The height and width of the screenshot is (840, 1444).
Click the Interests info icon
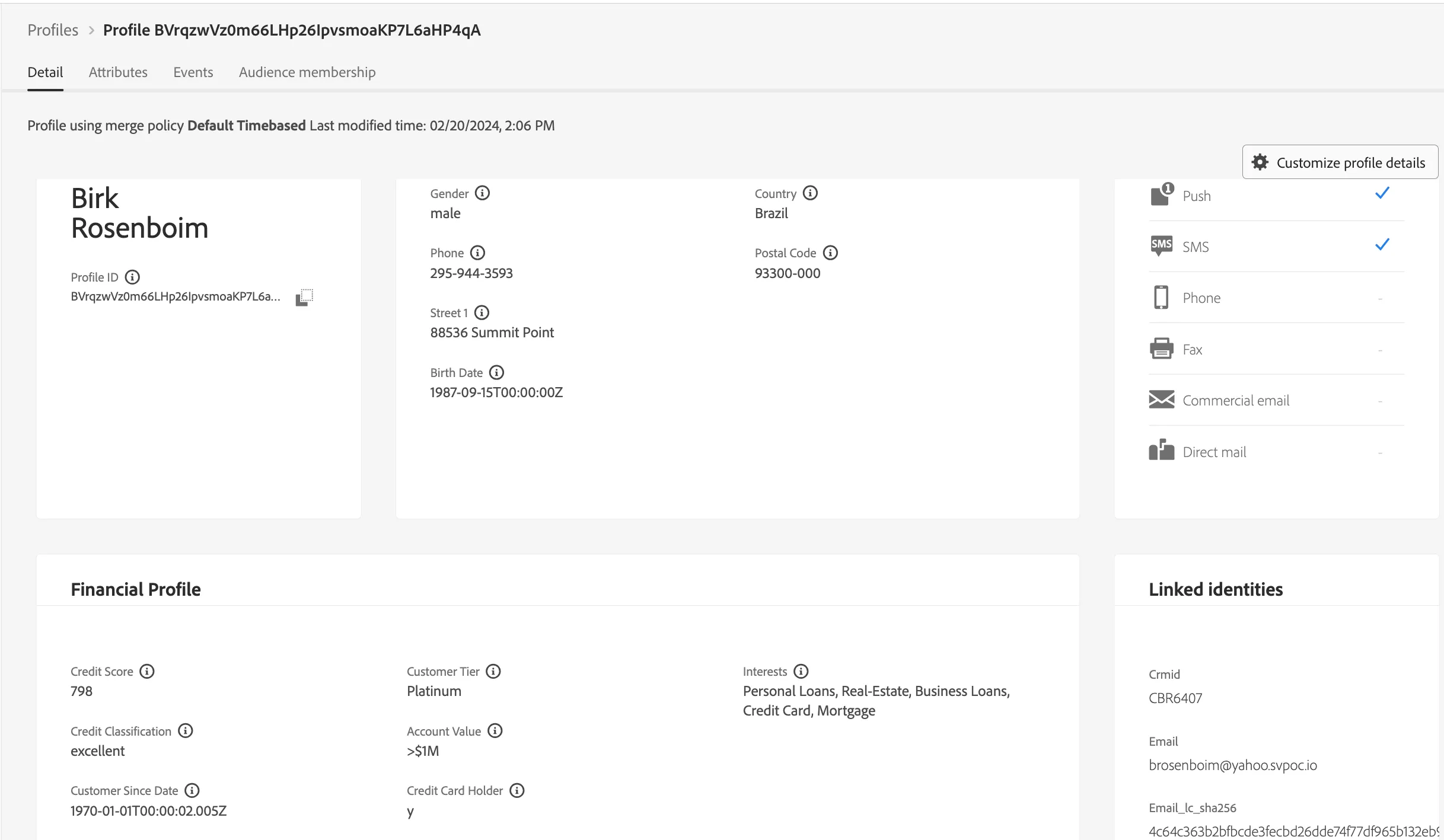pyautogui.click(x=801, y=671)
